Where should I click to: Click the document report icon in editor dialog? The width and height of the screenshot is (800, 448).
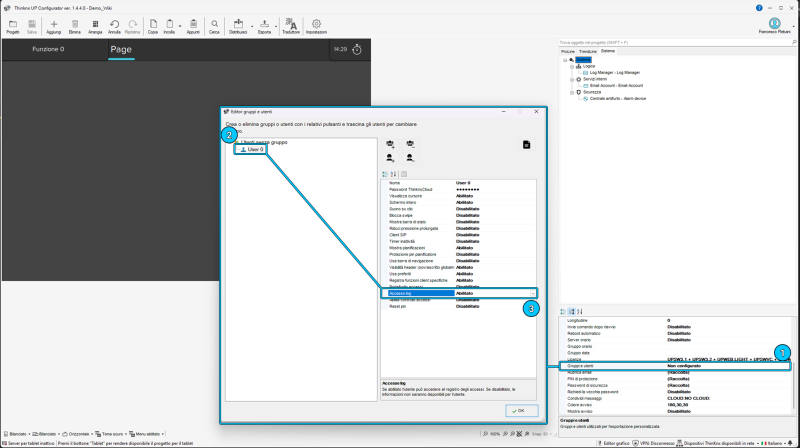(527, 145)
